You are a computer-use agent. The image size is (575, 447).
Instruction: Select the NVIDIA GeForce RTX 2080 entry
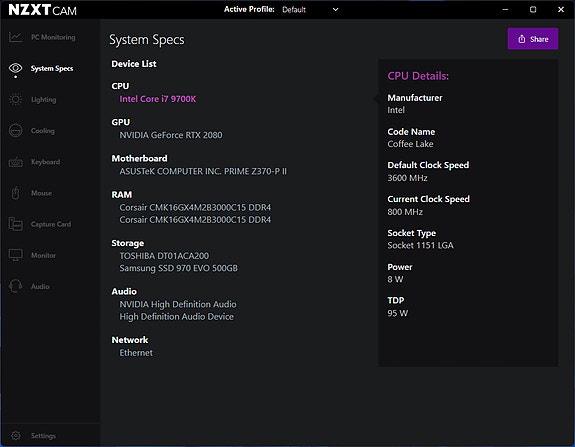point(171,135)
